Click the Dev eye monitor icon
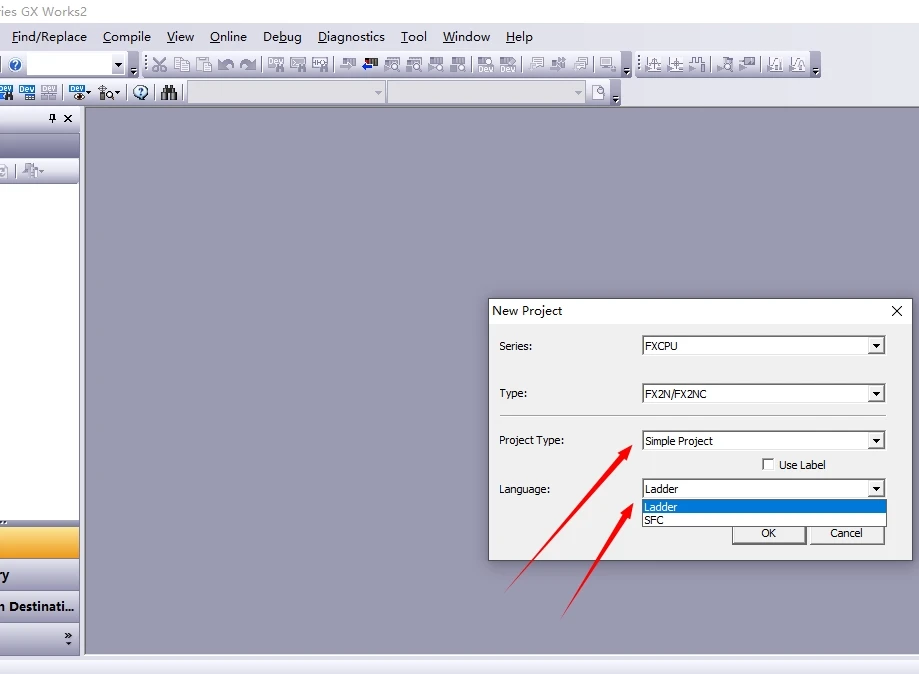This screenshot has height=674, width=919. coord(79,93)
